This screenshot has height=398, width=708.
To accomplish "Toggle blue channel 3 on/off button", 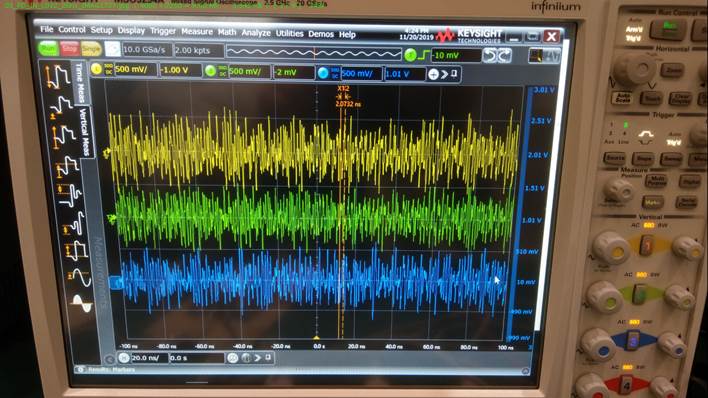I will [x=322, y=73].
